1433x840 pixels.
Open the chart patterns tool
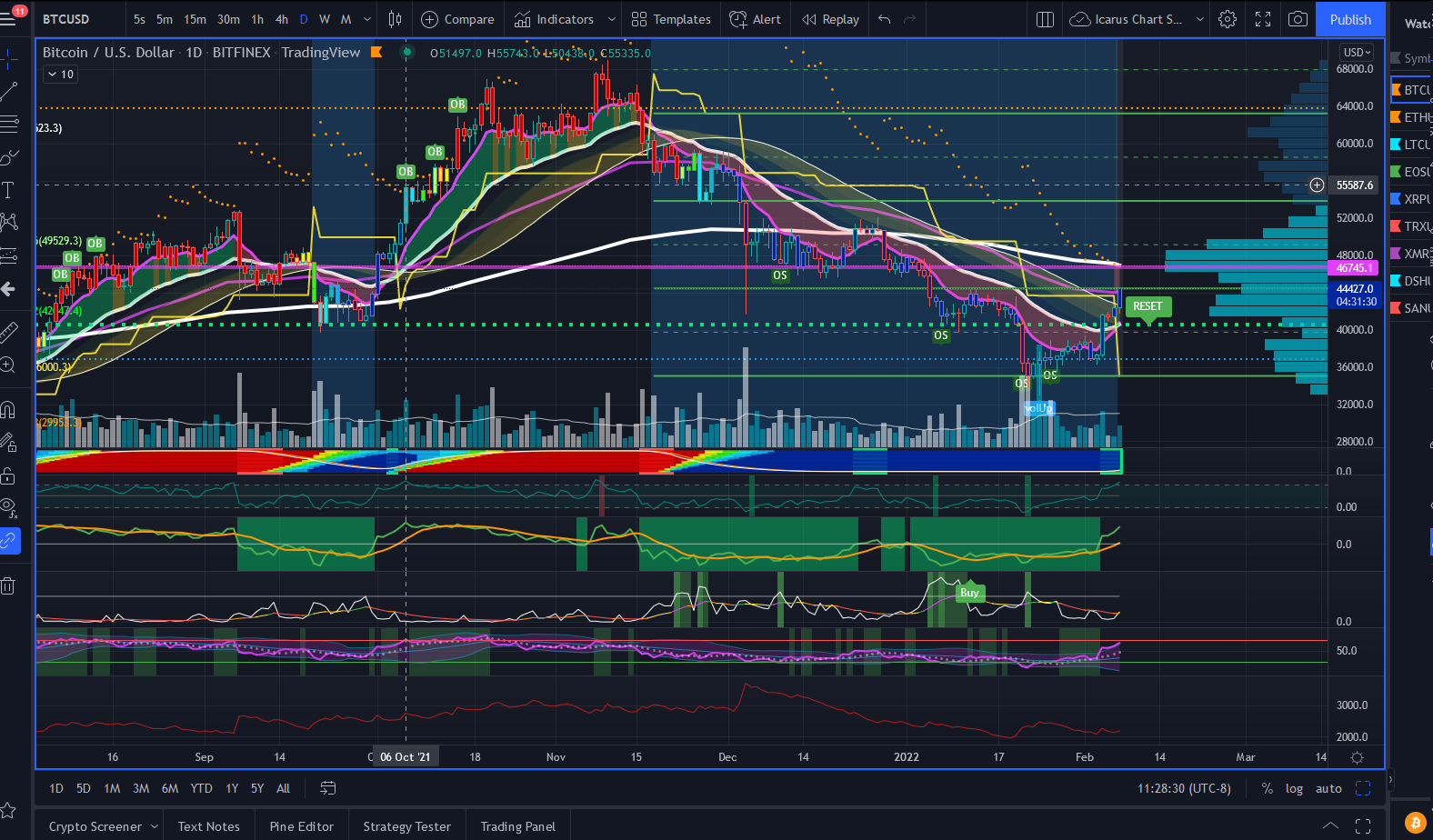click(9, 222)
